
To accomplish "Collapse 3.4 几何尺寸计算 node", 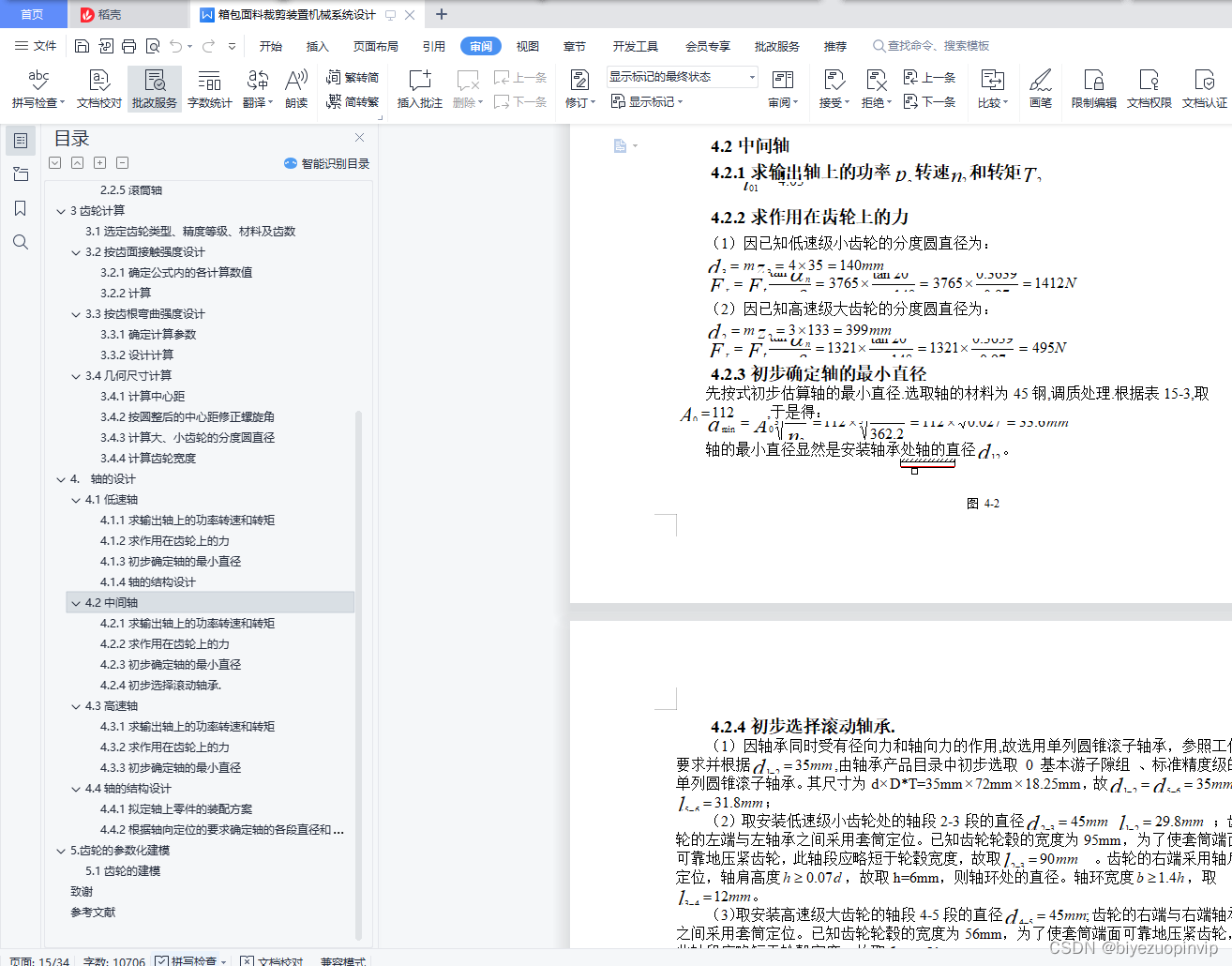I will tap(76, 376).
